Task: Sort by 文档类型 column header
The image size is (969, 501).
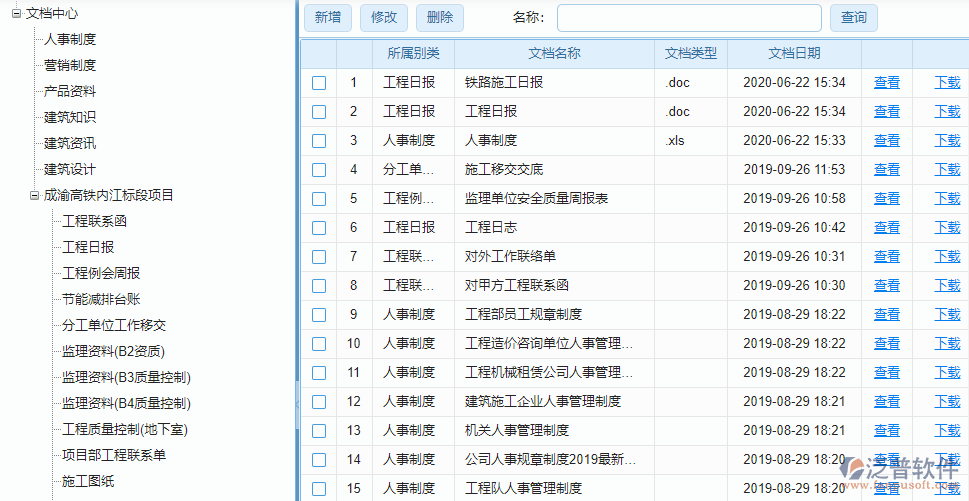Action: tap(691, 54)
